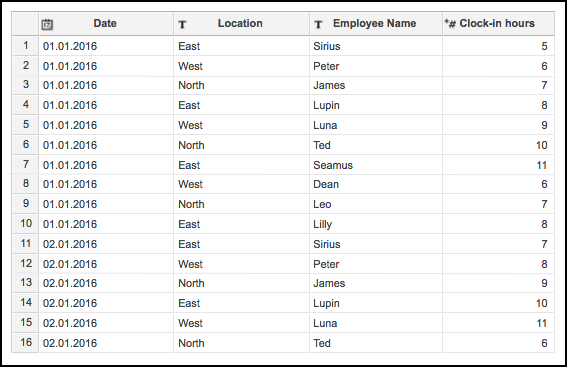Select the Clock-in hours column header

coord(499,24)
